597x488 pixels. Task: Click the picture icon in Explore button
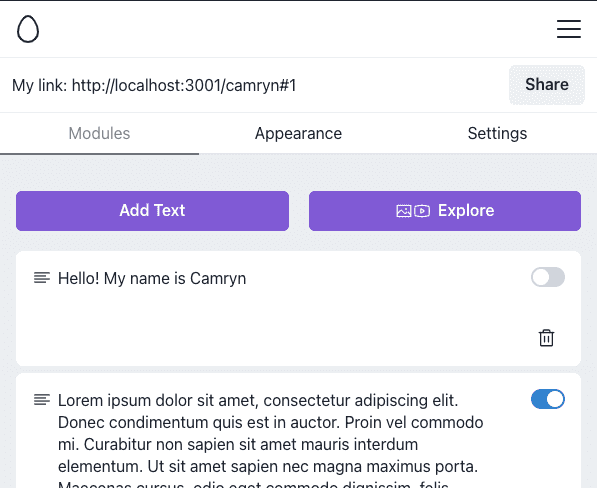point(404,211)
